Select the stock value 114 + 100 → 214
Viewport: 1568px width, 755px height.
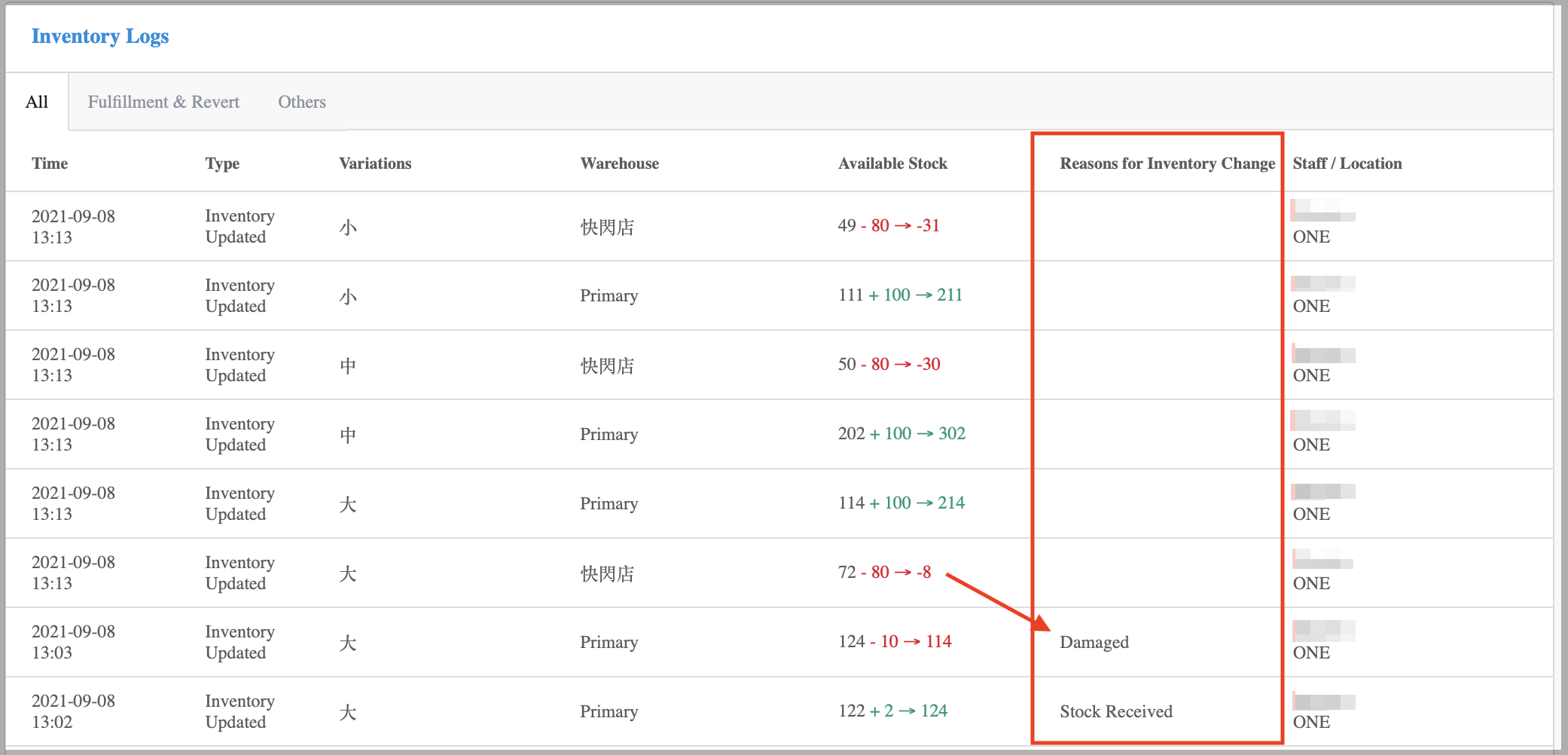(x=901, y=503)
